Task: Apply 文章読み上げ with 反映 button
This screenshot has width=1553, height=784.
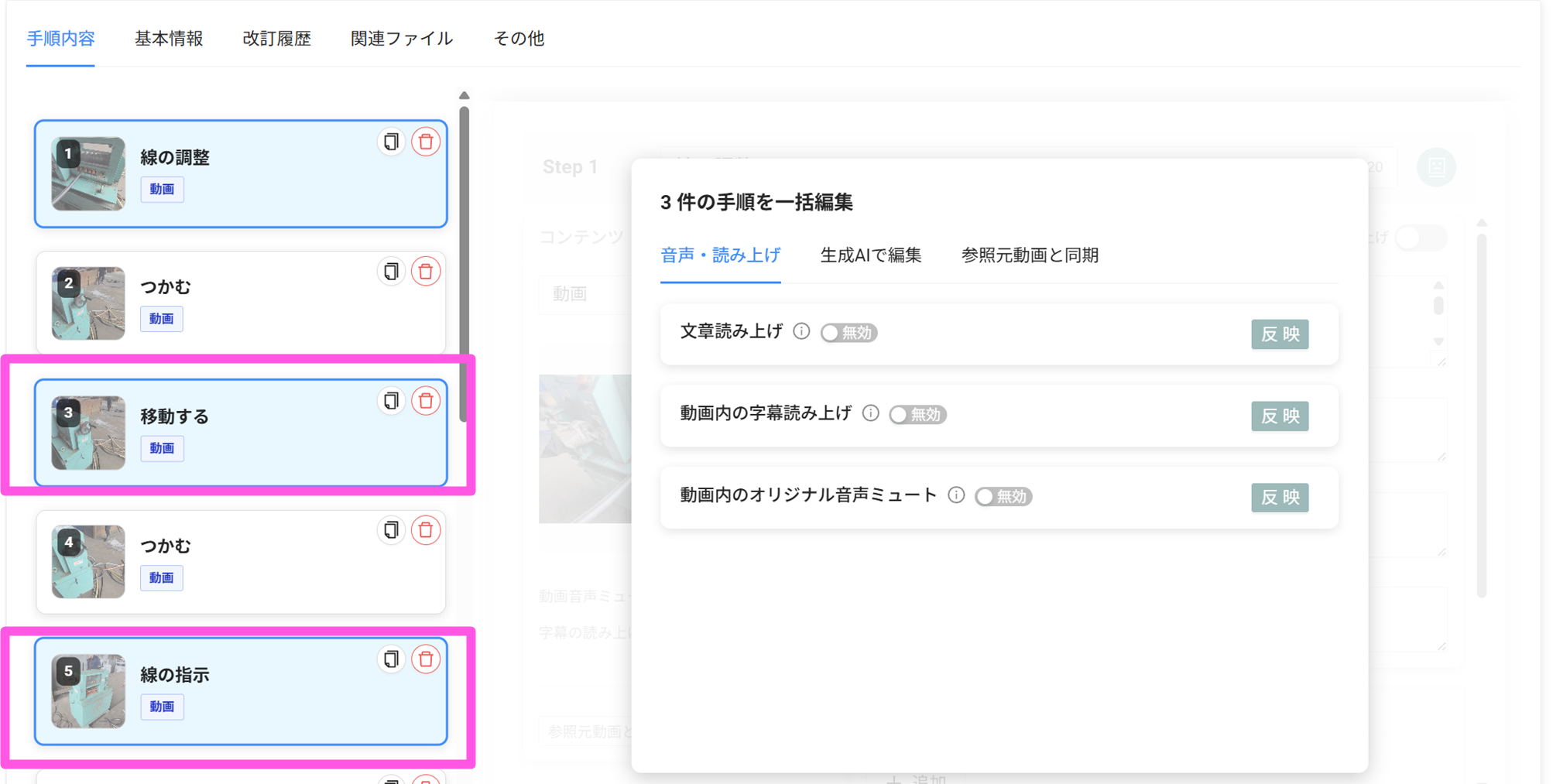Action: coord(1279,334)
